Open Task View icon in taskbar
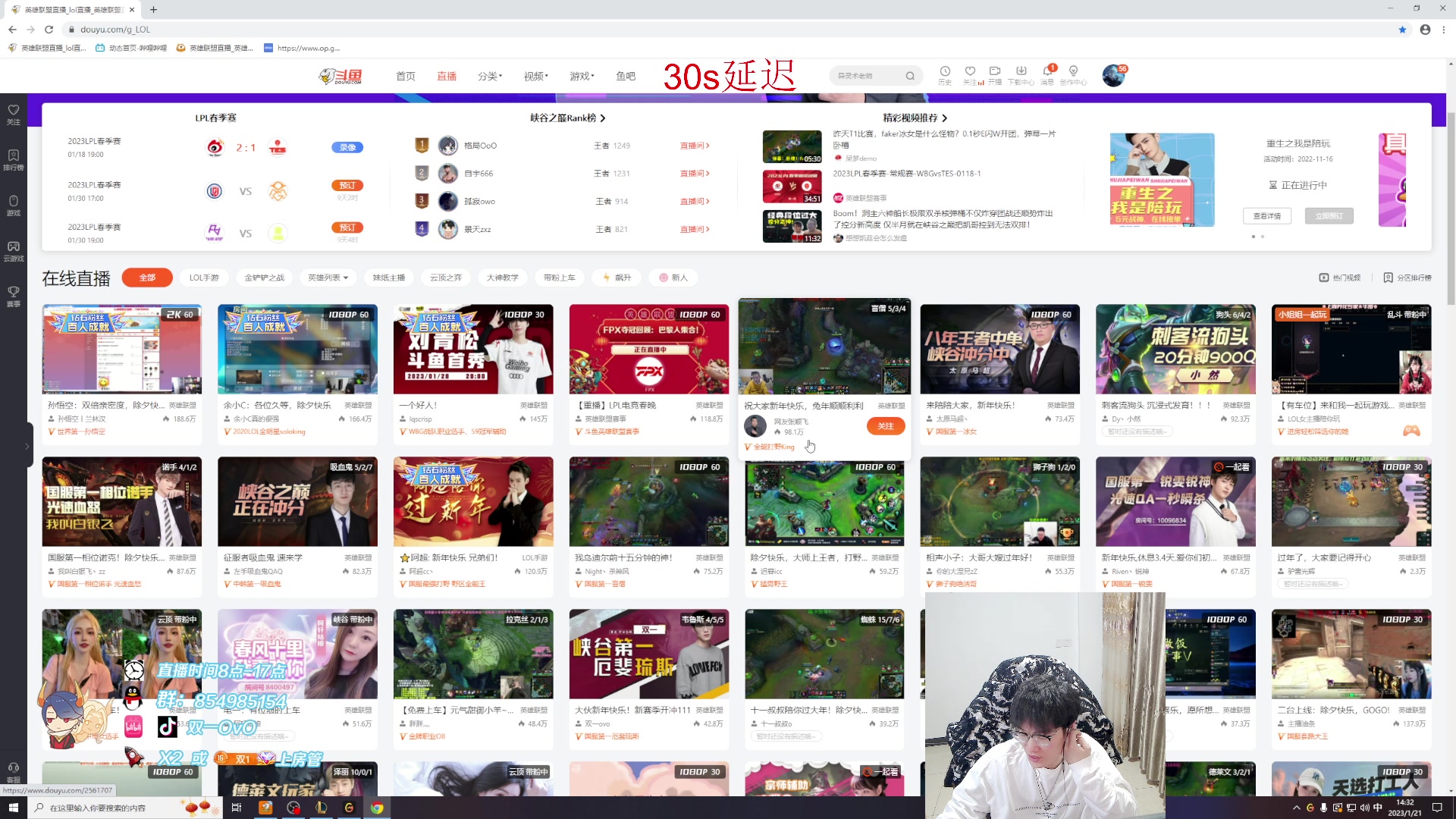Screen dimensions: 1456x819 [237, 808]
